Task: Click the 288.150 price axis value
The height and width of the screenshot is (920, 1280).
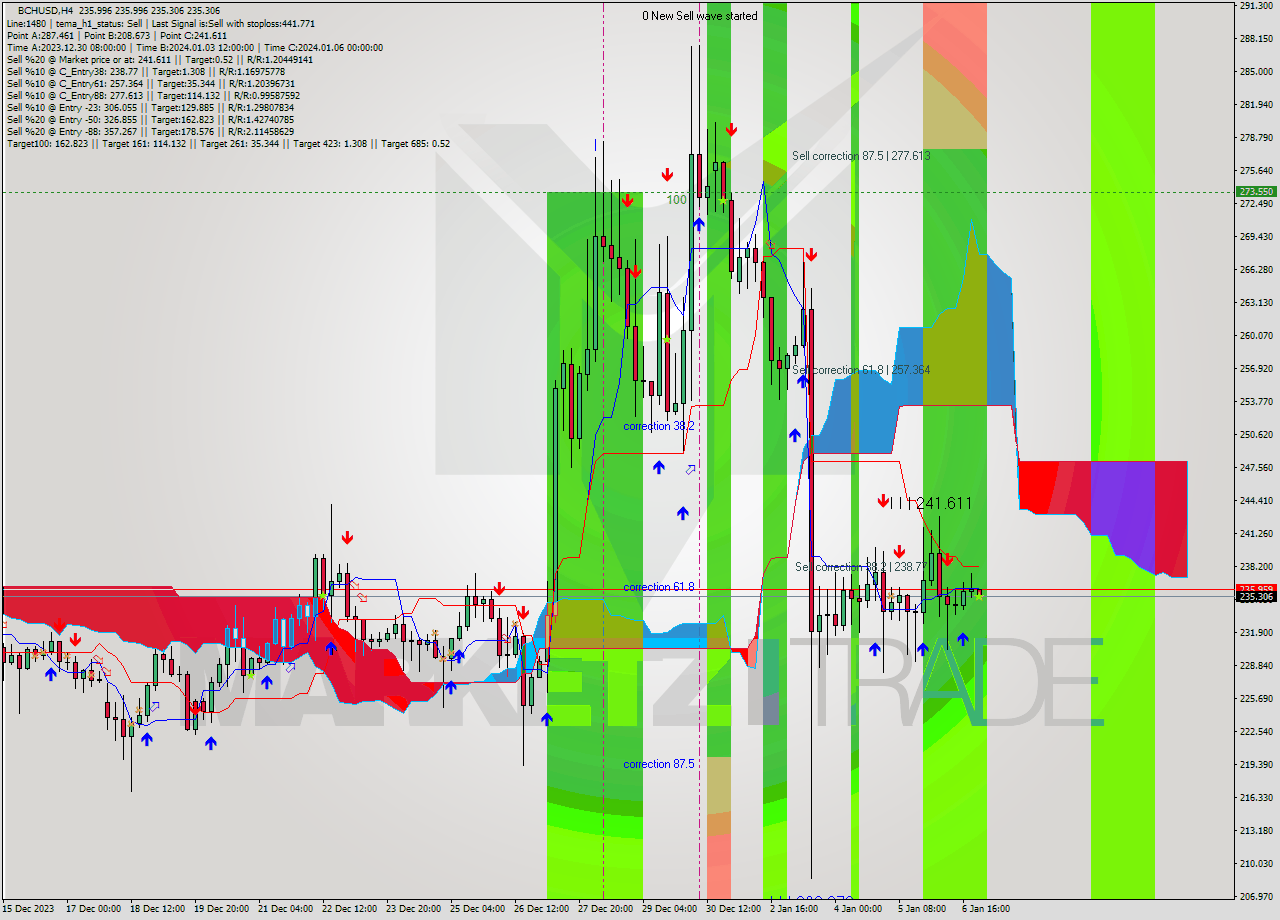Action: [1256, 39]
